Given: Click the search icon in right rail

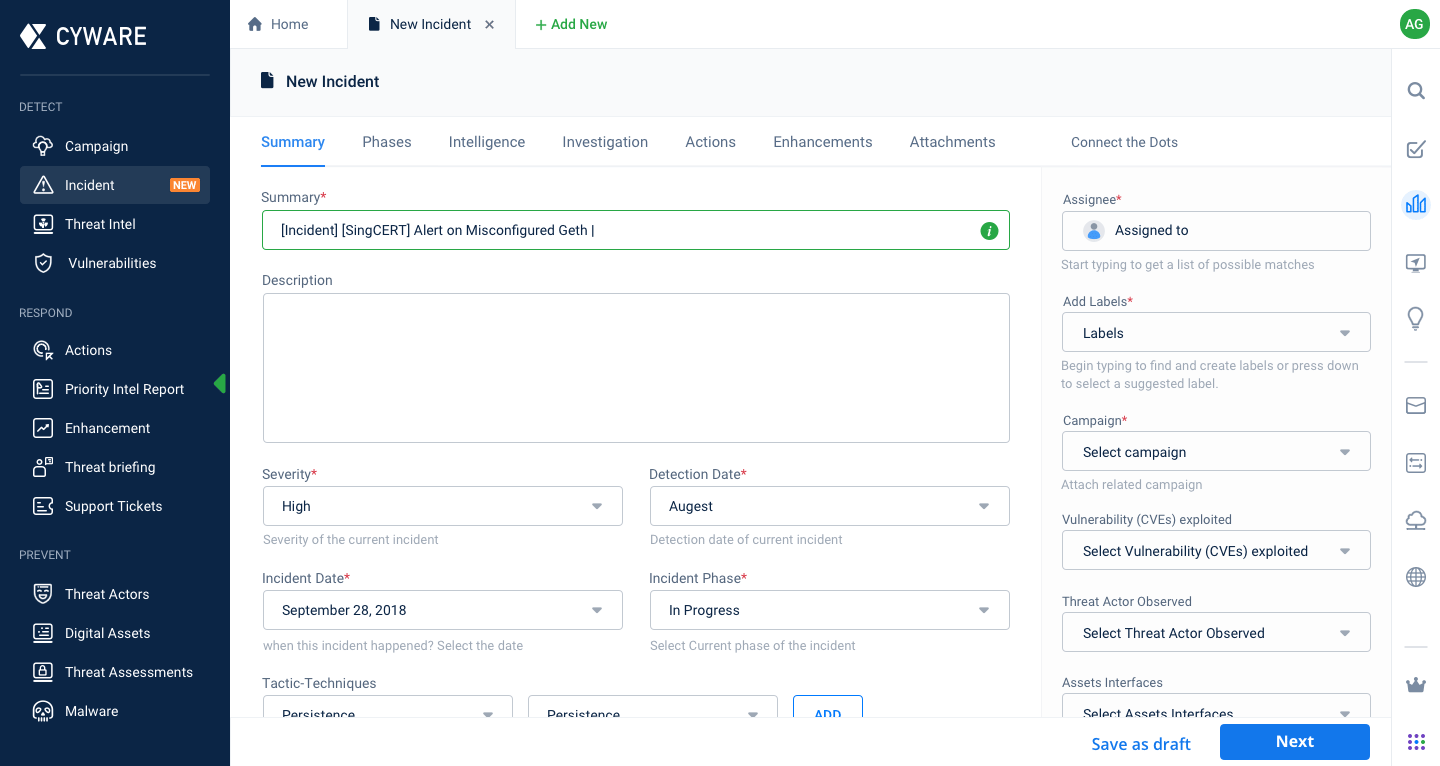Looking at the screenshot, I should [x=1416, y=91].
